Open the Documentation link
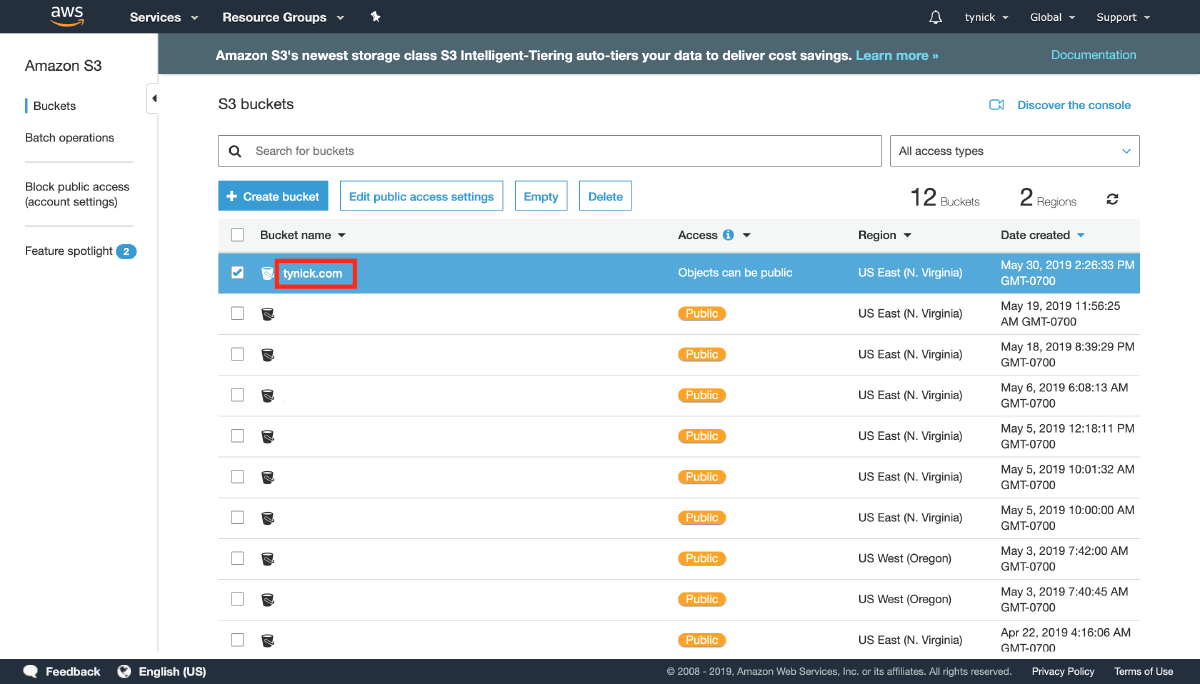Screen dimensions: 1200x684 click(x=1093, y=55)
